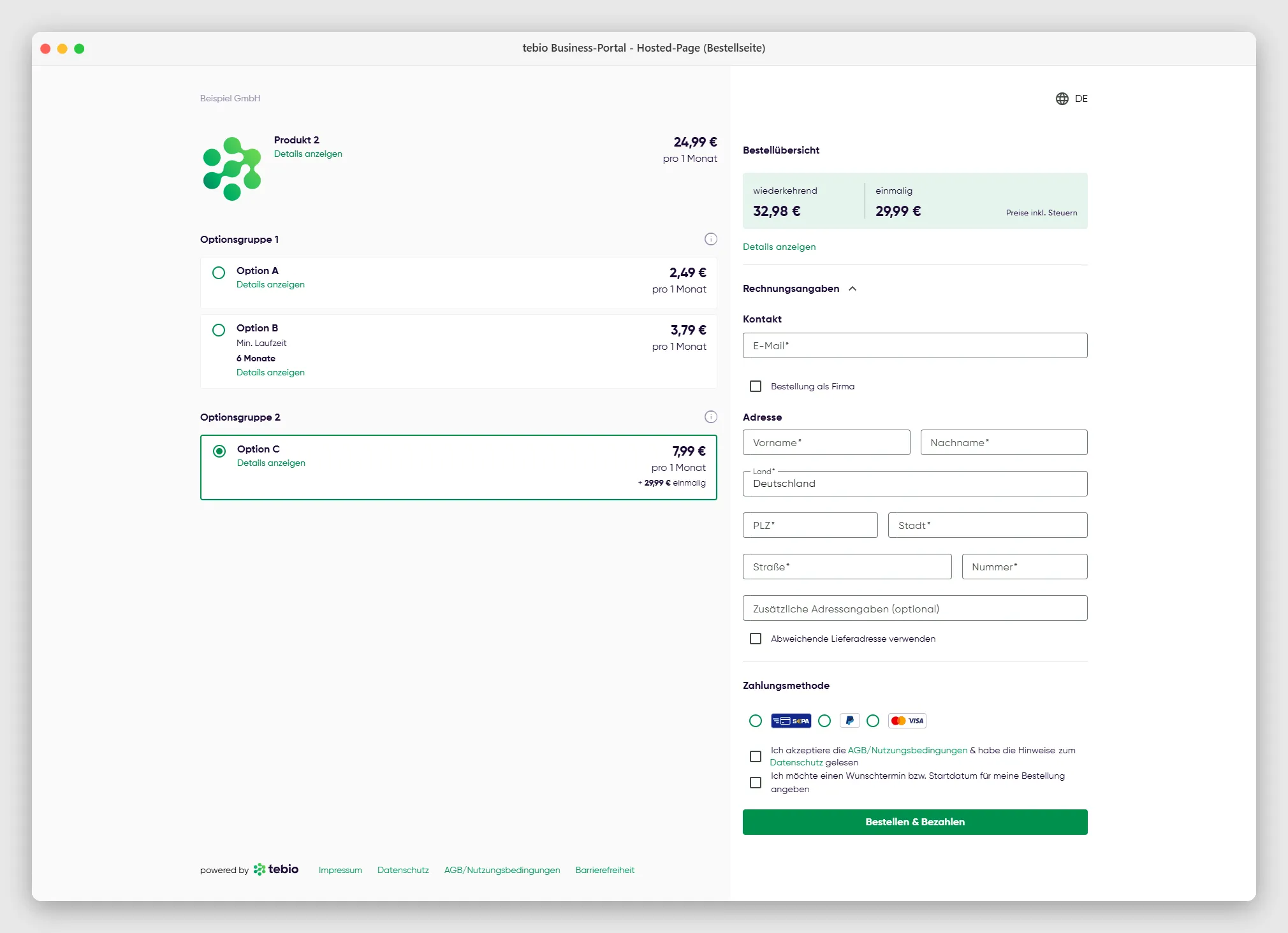Click the PayPal payment logo
Viewport: 1288px width, 933px height.
(849, 721)
